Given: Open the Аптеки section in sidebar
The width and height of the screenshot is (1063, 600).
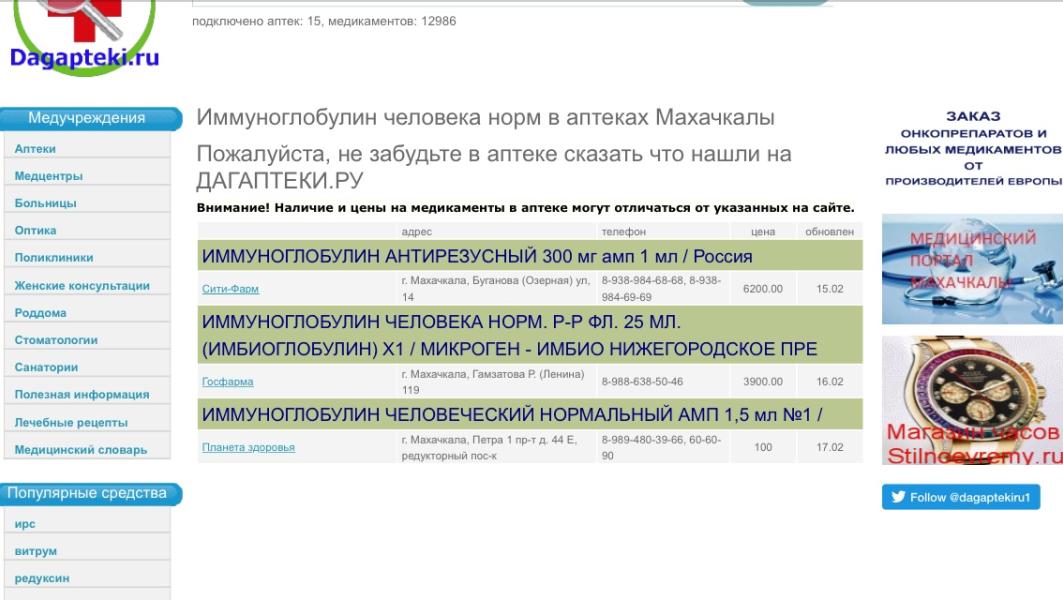Looking at the screenshot, I should (x=36, y=149).
